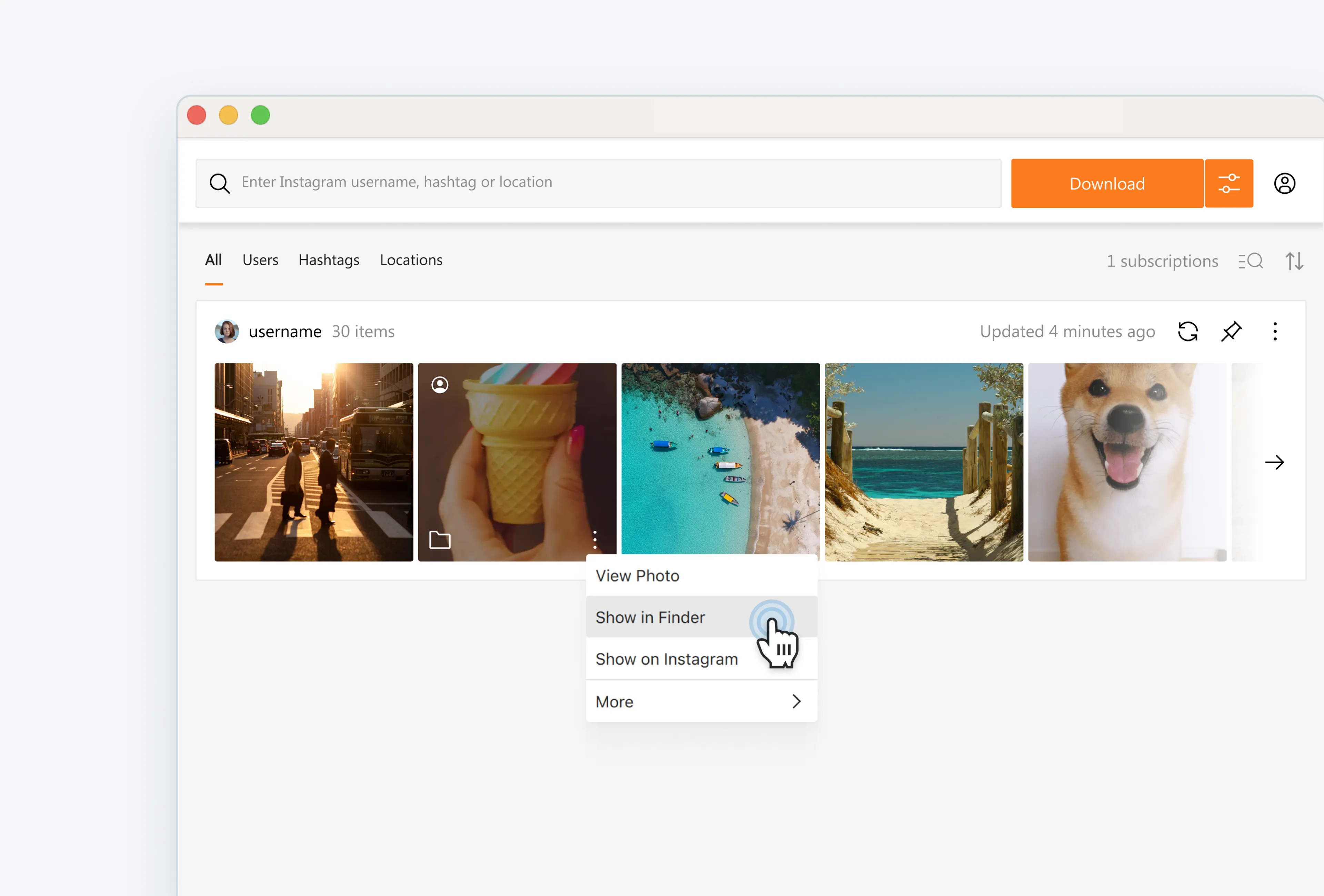Choose View Photo from context menu
1324x896 pixels.
click(x=638, y=576)
